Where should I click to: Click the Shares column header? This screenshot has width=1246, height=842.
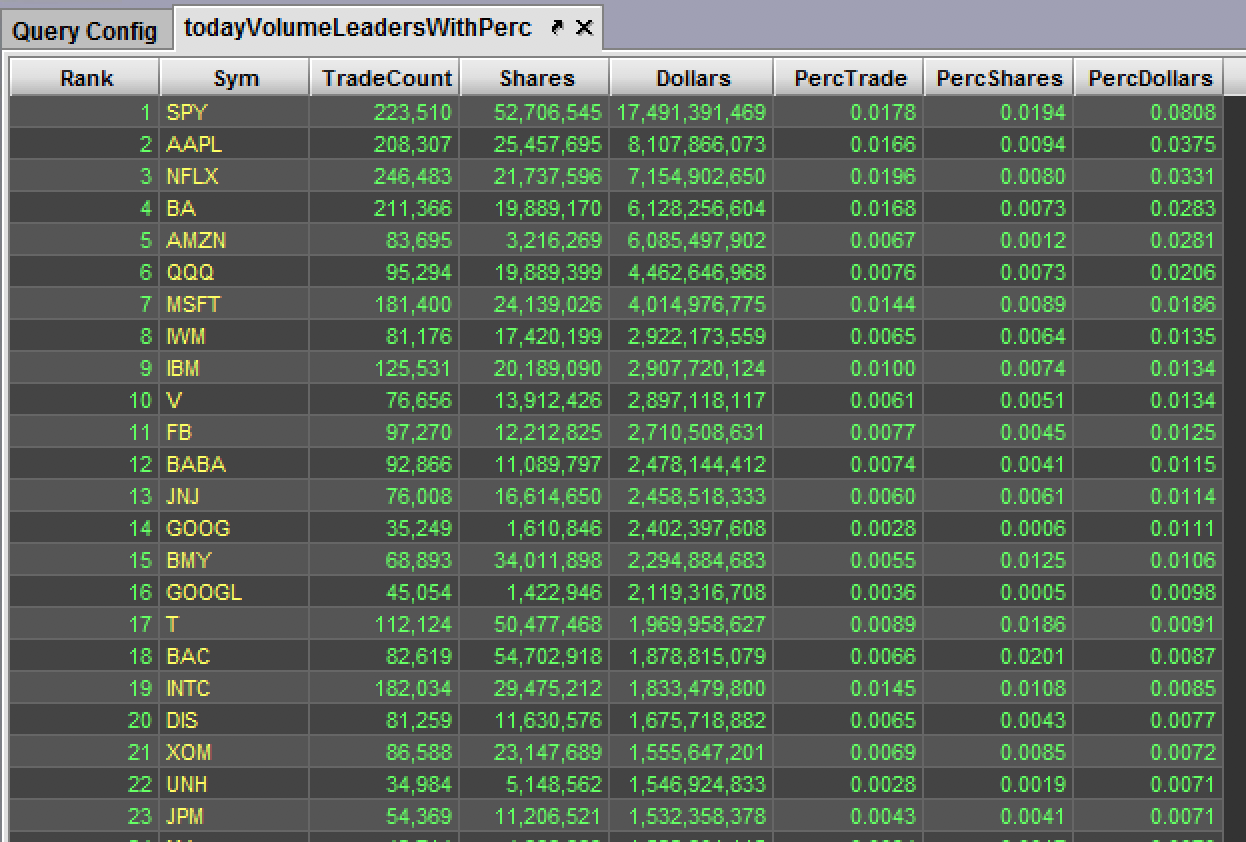tap(535, 78)
